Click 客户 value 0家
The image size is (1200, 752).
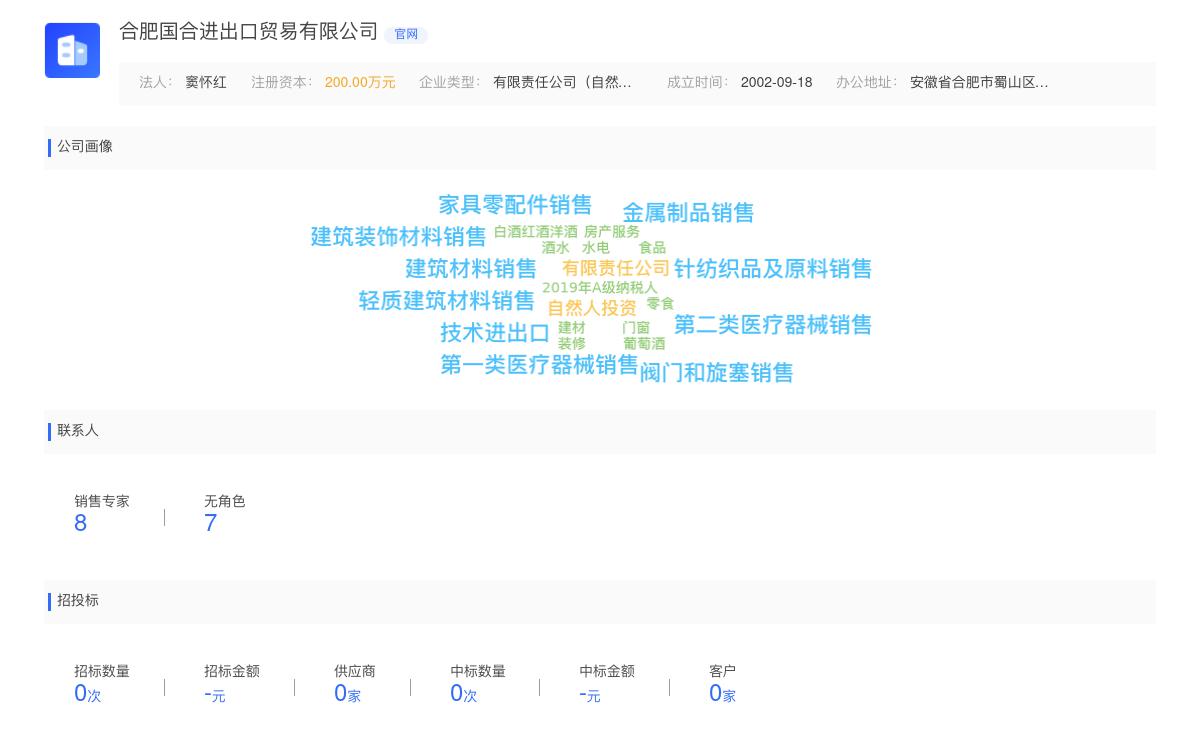[x=722, y=694]
